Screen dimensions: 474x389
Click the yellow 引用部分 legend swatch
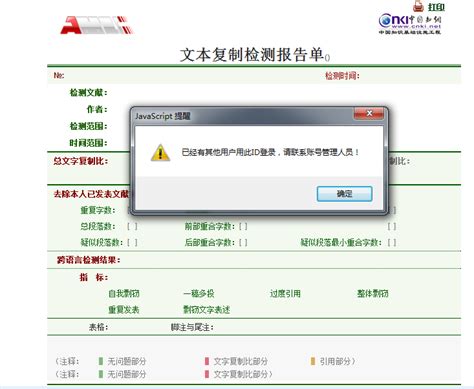pyautogui.click(x=313, y=361)
